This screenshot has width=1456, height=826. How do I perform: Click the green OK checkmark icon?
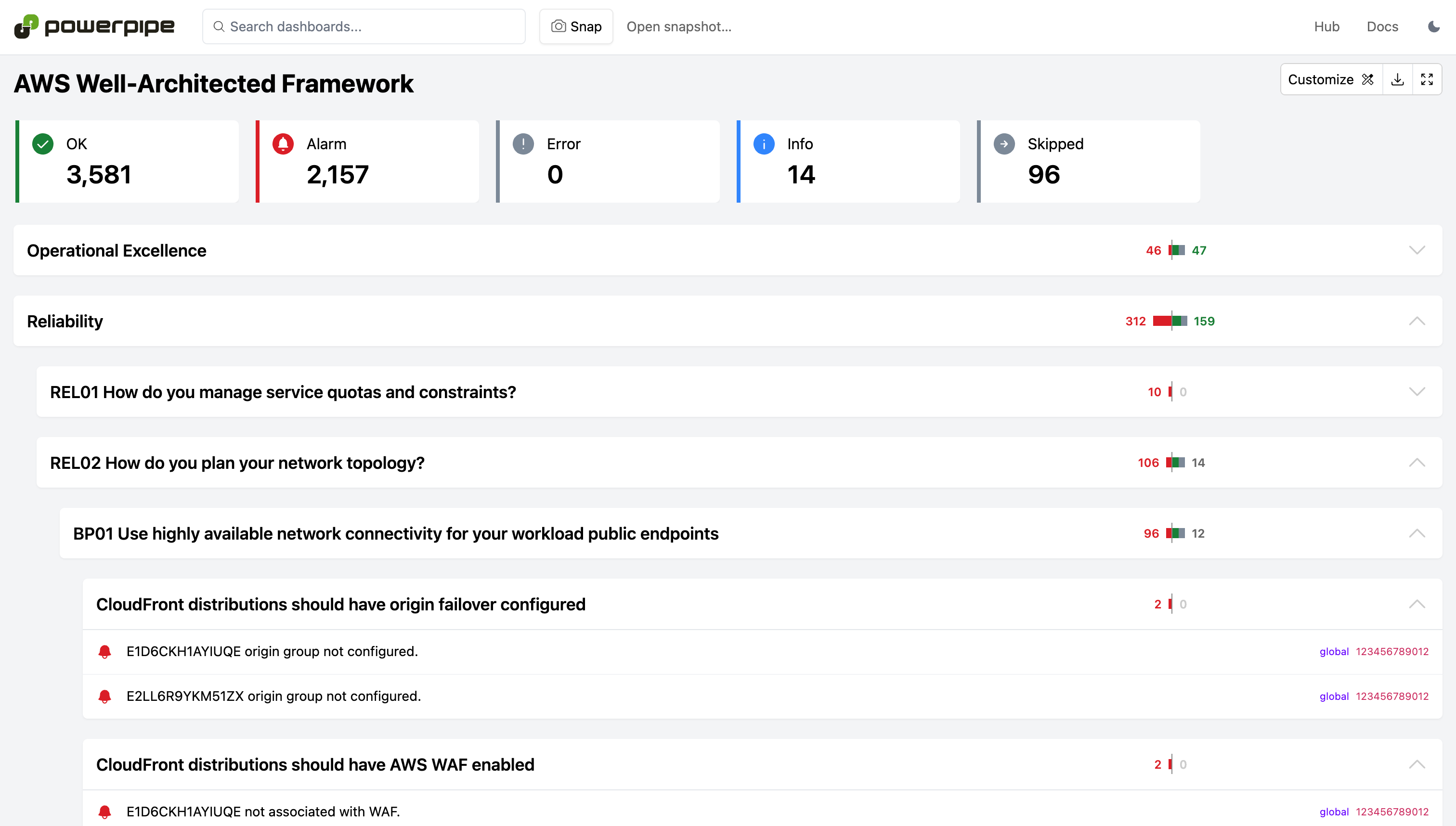pos(42,144)
